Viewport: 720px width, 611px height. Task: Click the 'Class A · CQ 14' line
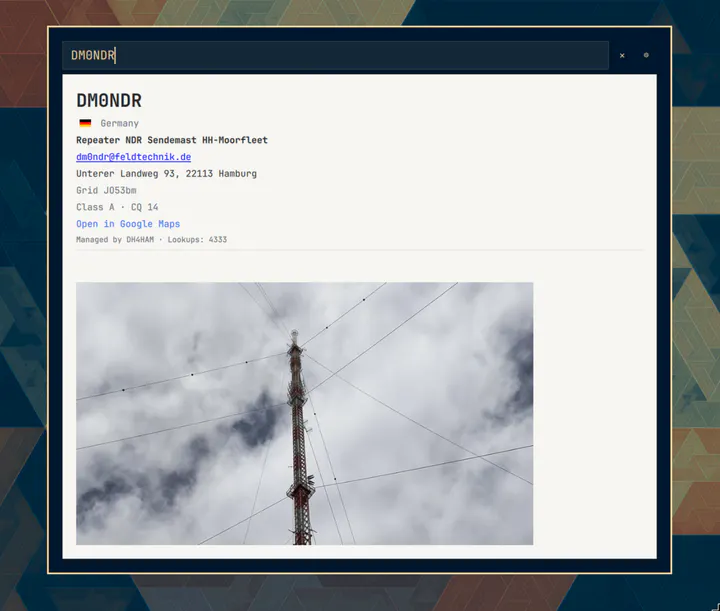[117, 207]
